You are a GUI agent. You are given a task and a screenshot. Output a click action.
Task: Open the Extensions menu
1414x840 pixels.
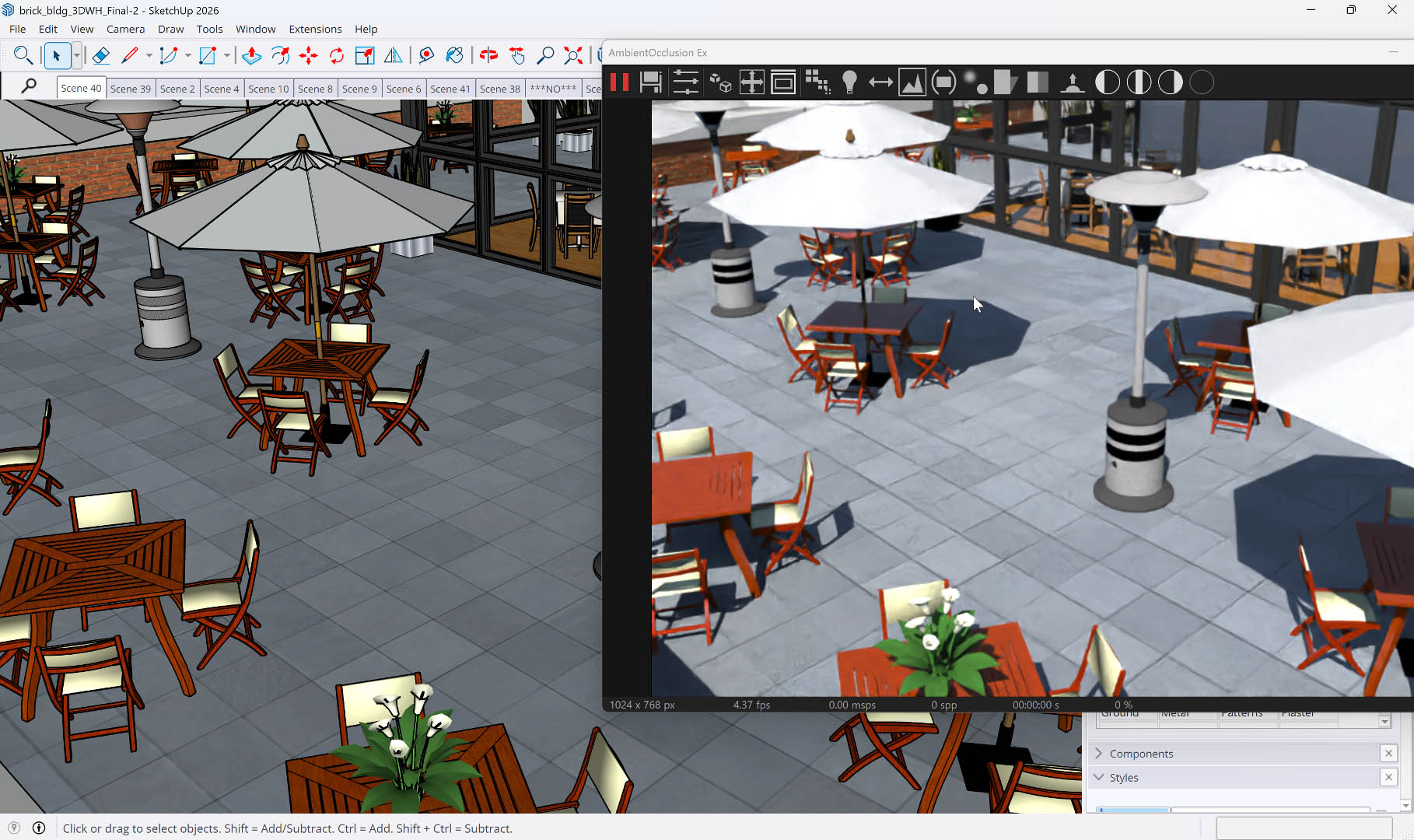pos(315,29)
